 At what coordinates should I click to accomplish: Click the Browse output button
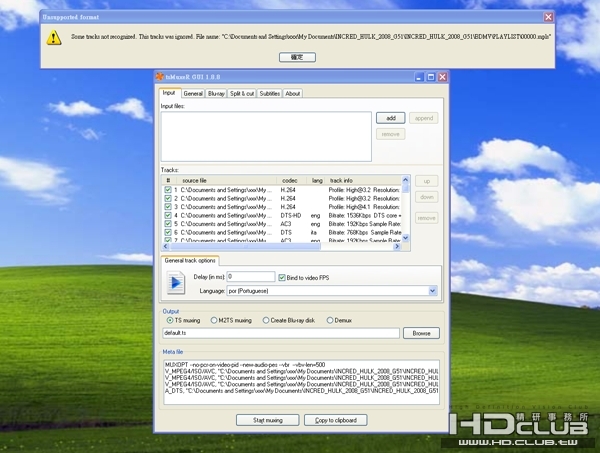click(x=421, y=333)
